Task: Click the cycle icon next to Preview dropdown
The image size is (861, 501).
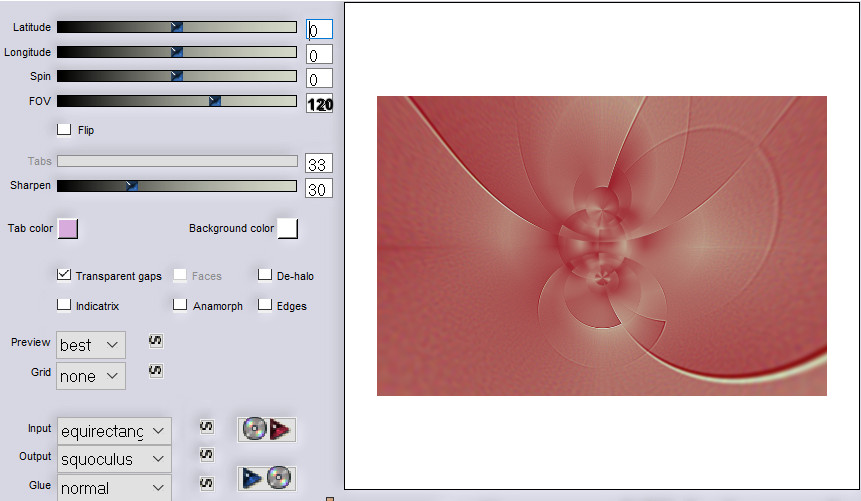Action: pyautogui.click(x=155, y=341)
